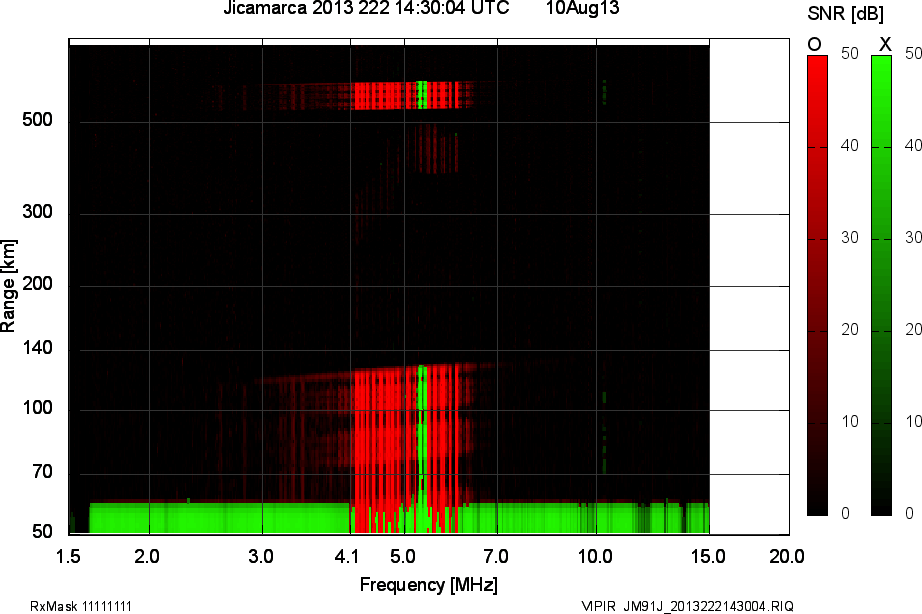
Task: Click the 4.1 MHz frequency tick label
Action: click(x=347, y=556)
